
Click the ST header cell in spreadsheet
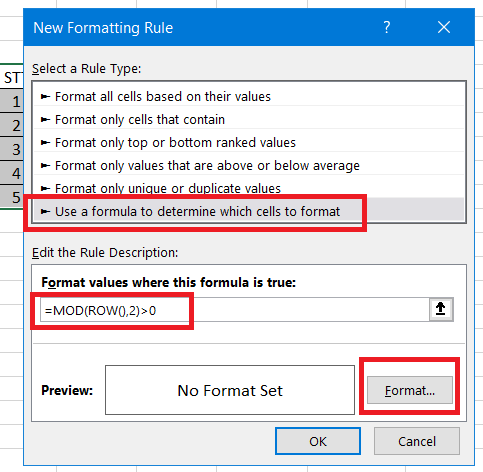[12, 77]
